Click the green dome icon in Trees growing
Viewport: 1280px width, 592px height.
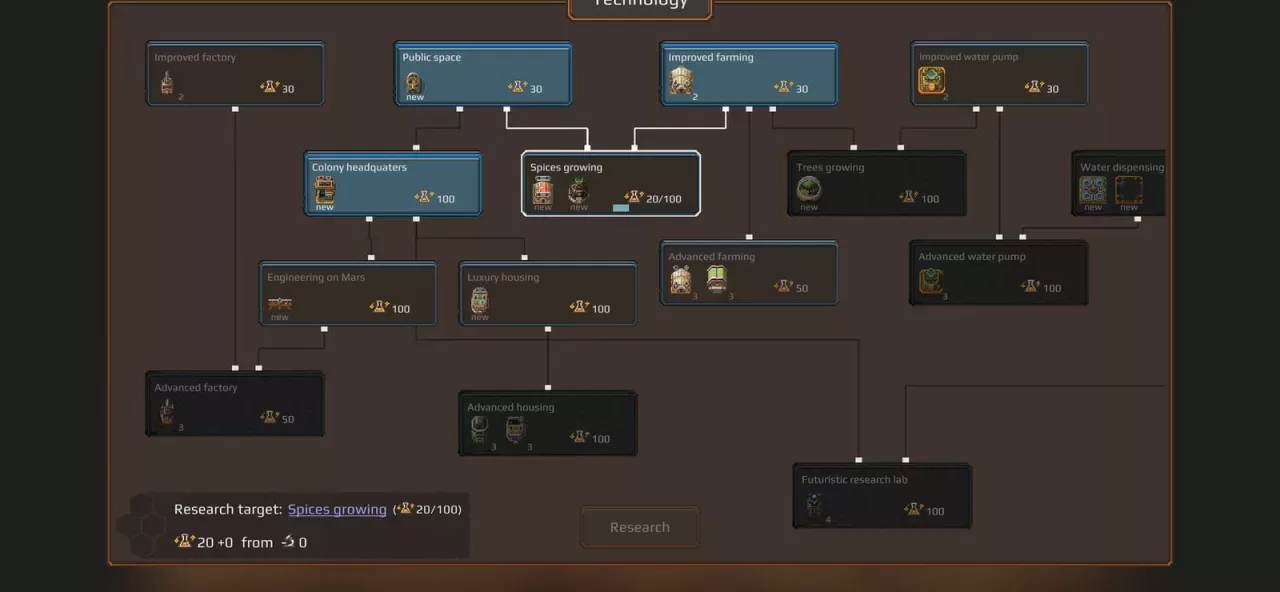click(x=809, y=189)
